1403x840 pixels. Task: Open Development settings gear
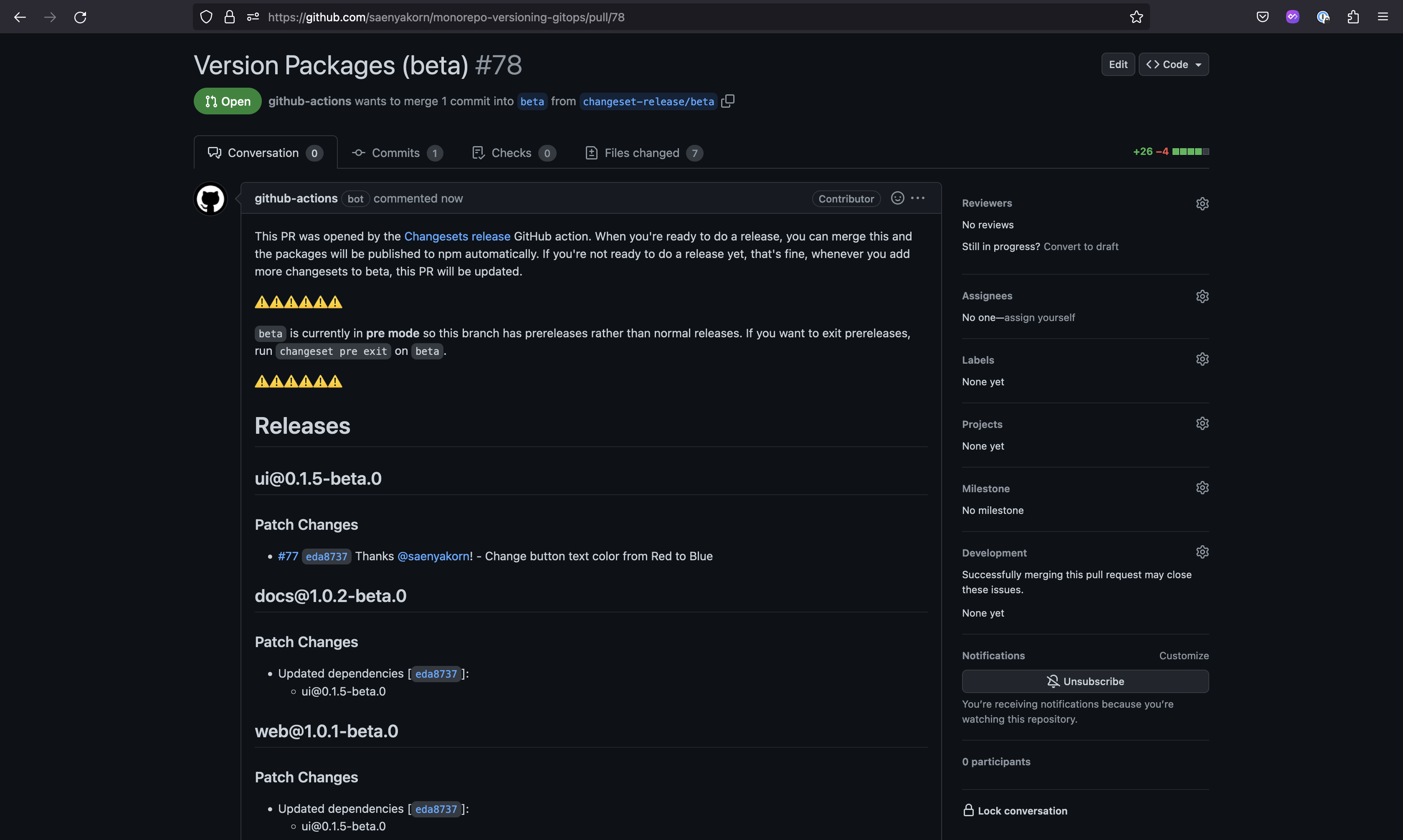click(x=1202, y=552)
